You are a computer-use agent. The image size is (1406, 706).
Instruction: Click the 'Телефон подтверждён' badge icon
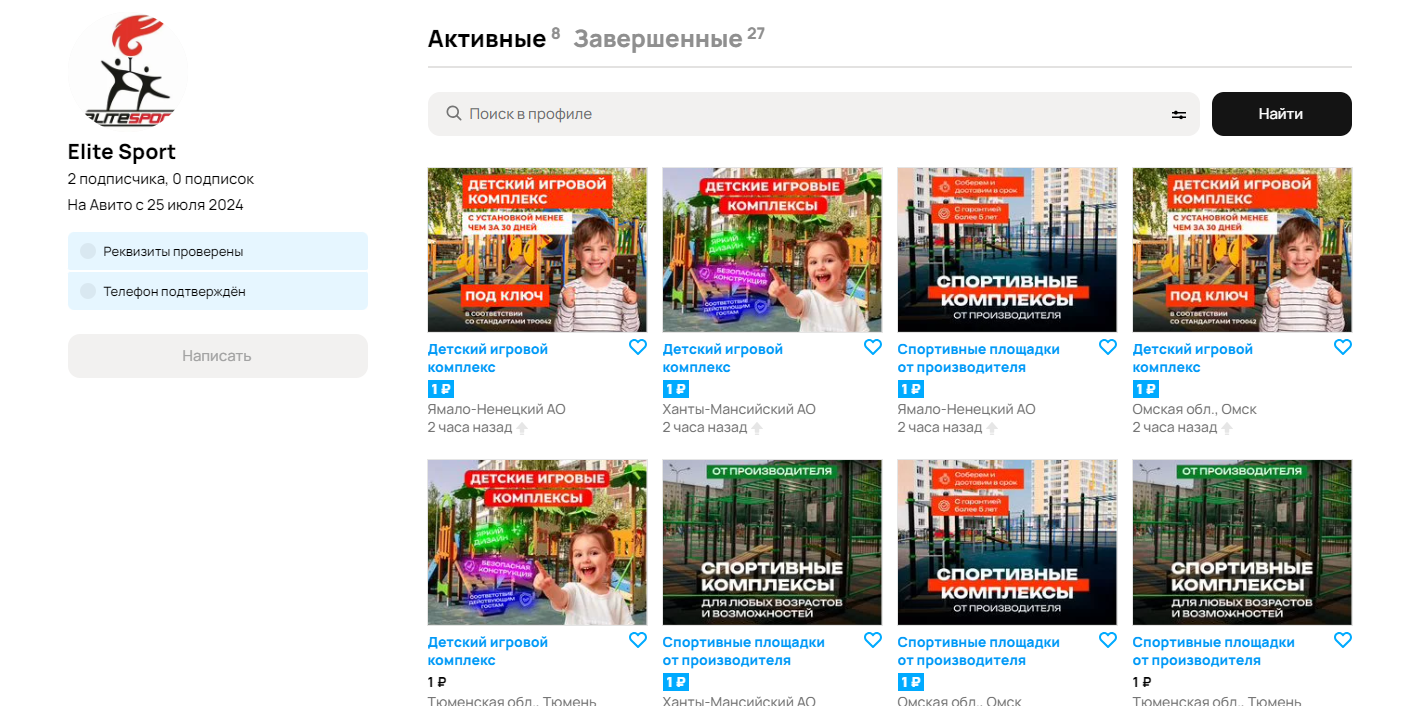point(88,291)
